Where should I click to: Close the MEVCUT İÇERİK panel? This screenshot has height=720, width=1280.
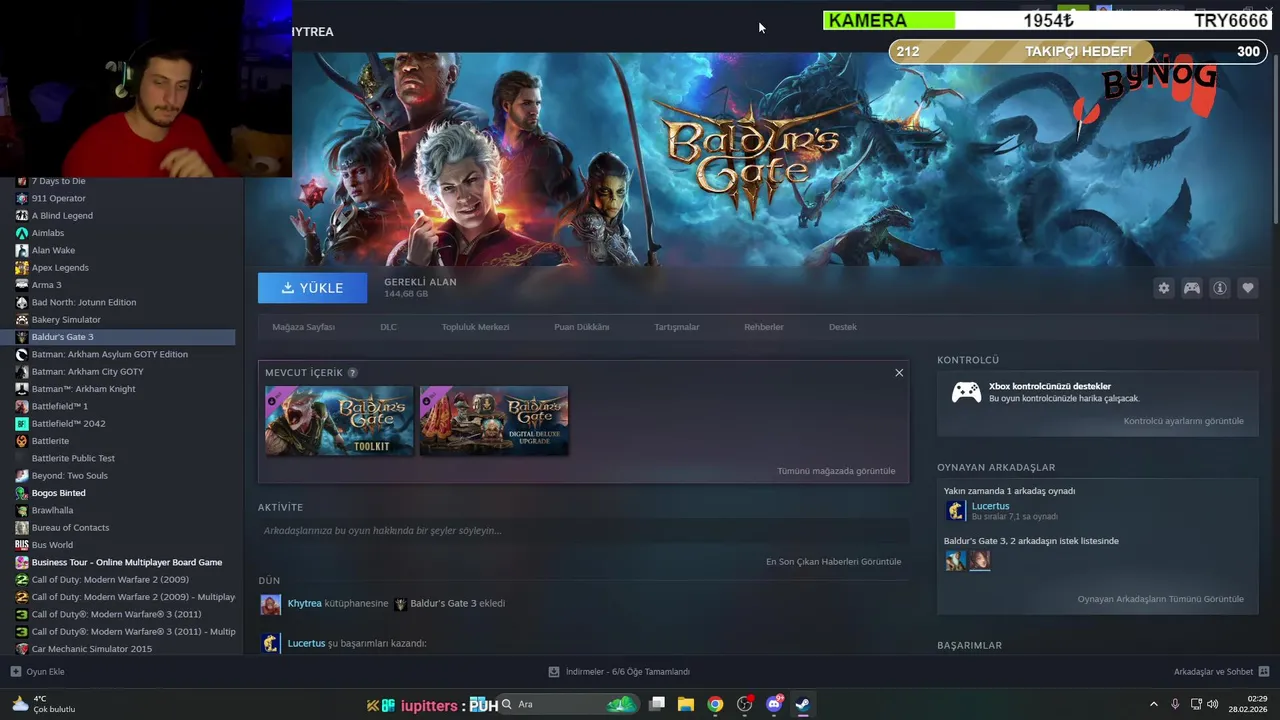point(899,373)
